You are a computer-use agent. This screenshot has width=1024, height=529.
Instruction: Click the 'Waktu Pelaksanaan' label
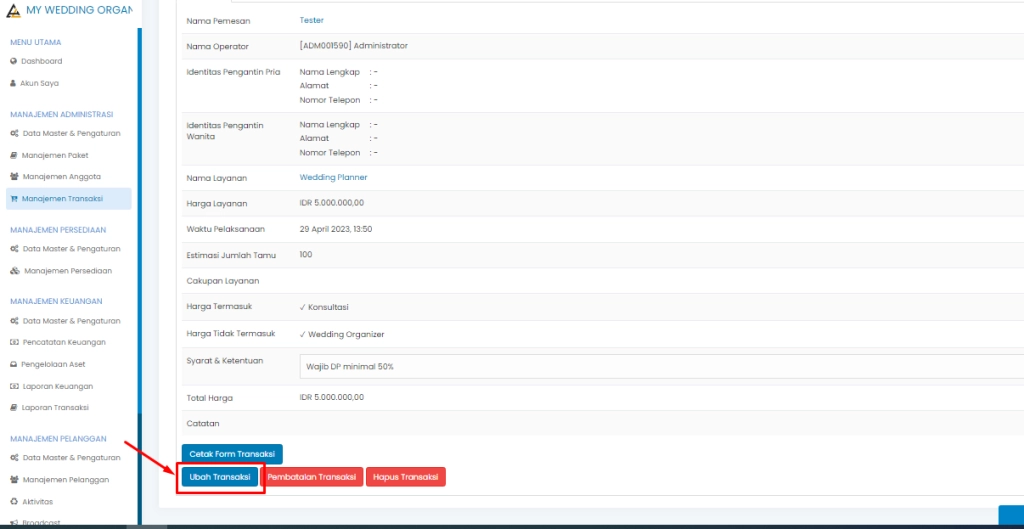point(225,229)
